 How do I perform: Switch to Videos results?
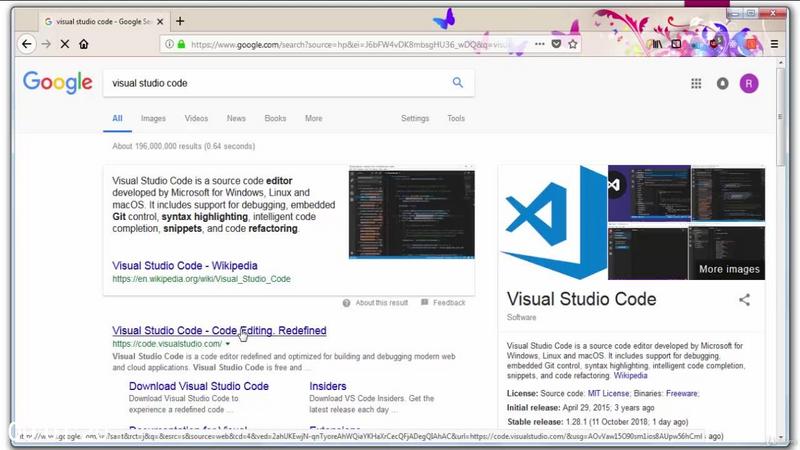[x=196, y=118]
